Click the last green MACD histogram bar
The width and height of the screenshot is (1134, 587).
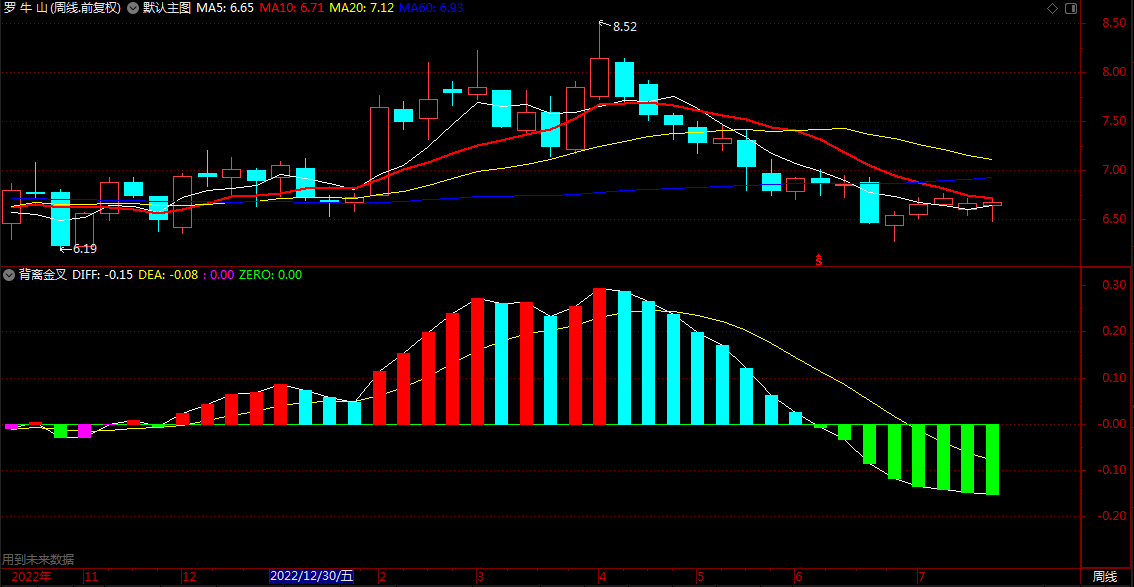(x=992, y=460)
